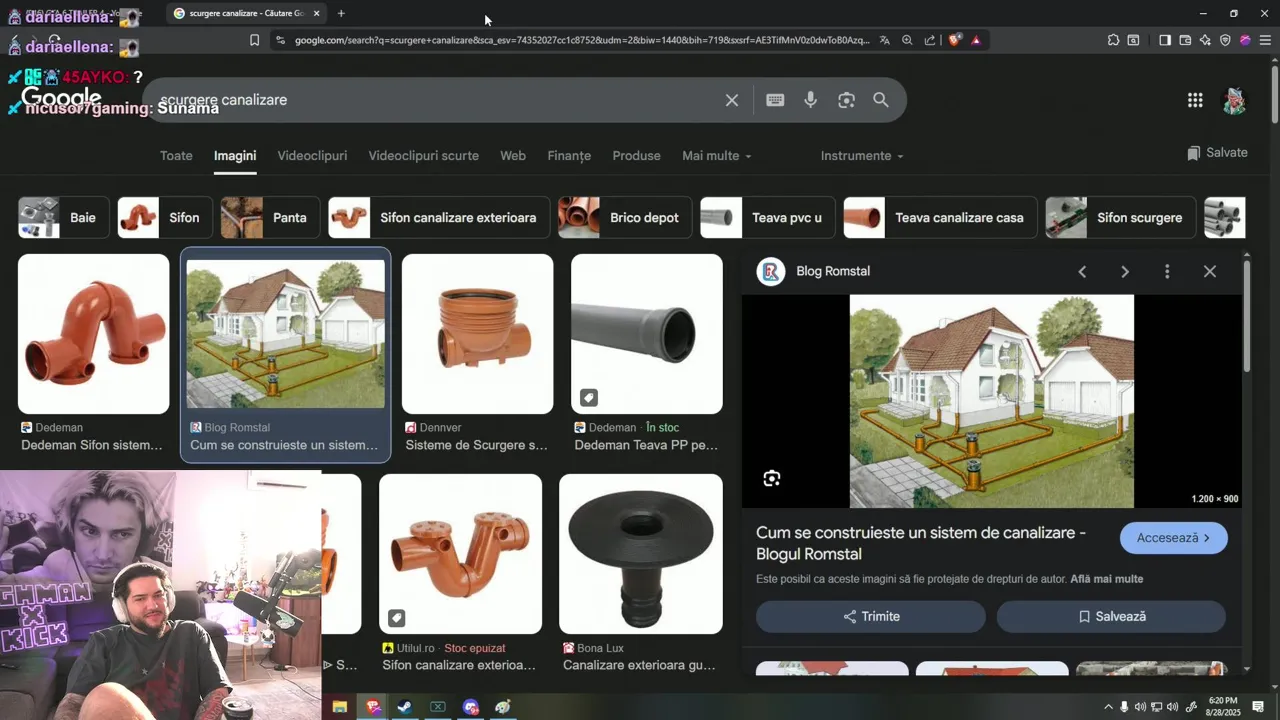Screen dimensions: 1280x720
Task: Start voice search with microphone icon
Action: [811, 100]
